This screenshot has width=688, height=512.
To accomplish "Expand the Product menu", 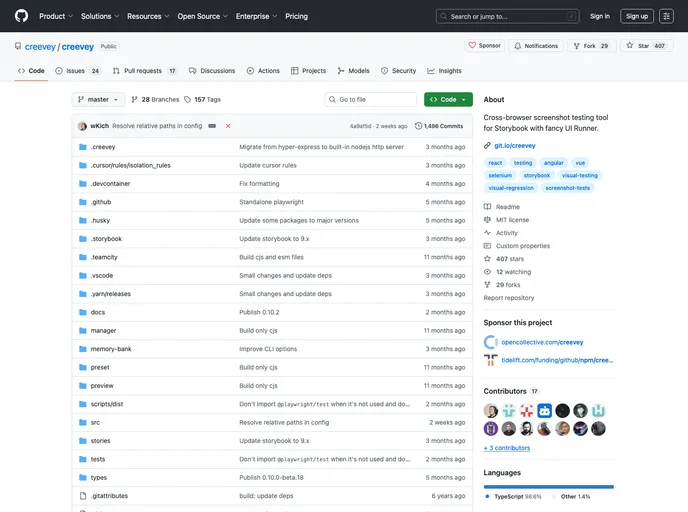I will (x=56, y=16).
